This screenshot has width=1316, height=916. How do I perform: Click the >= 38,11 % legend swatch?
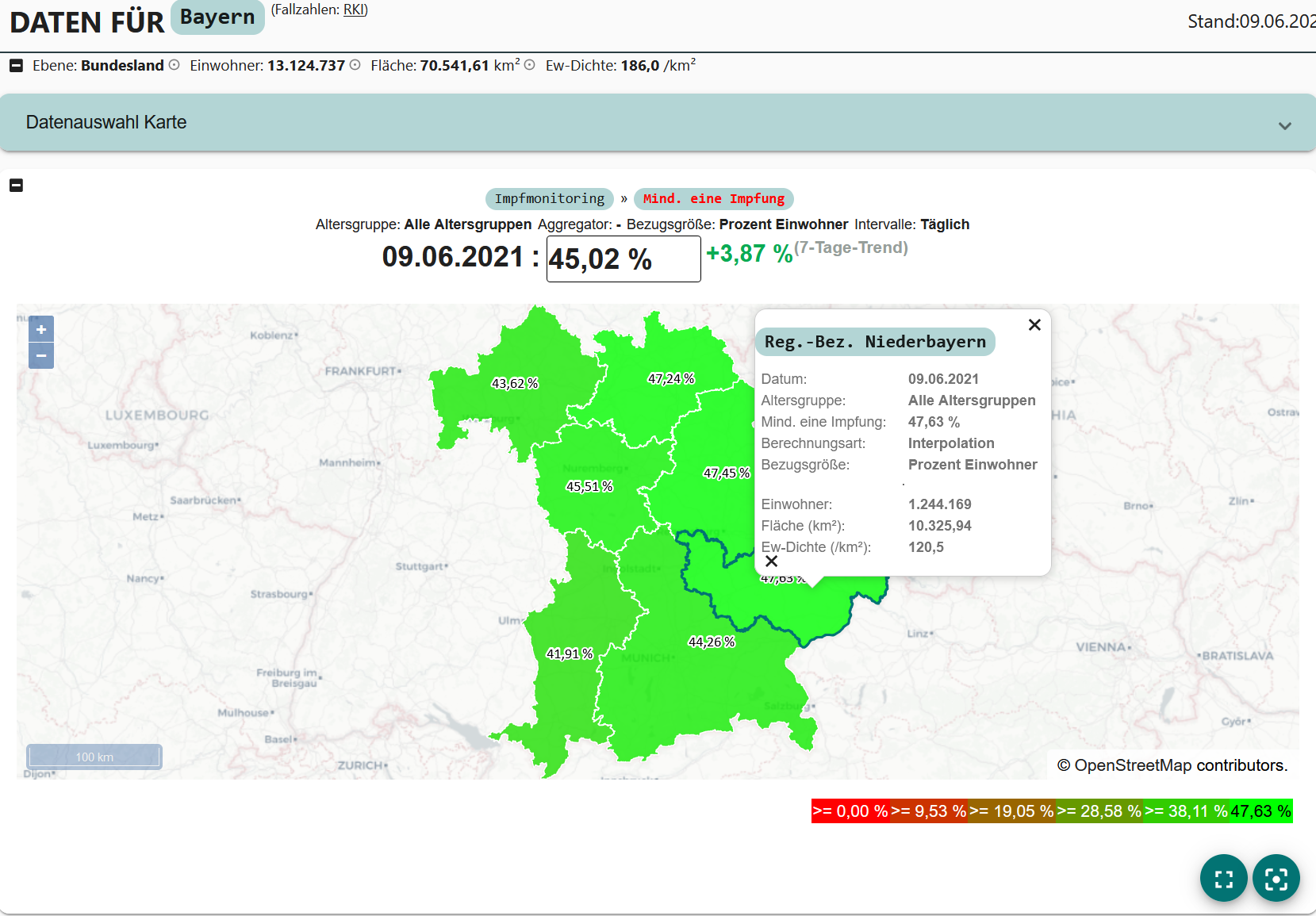click(x=1186, y=811)
